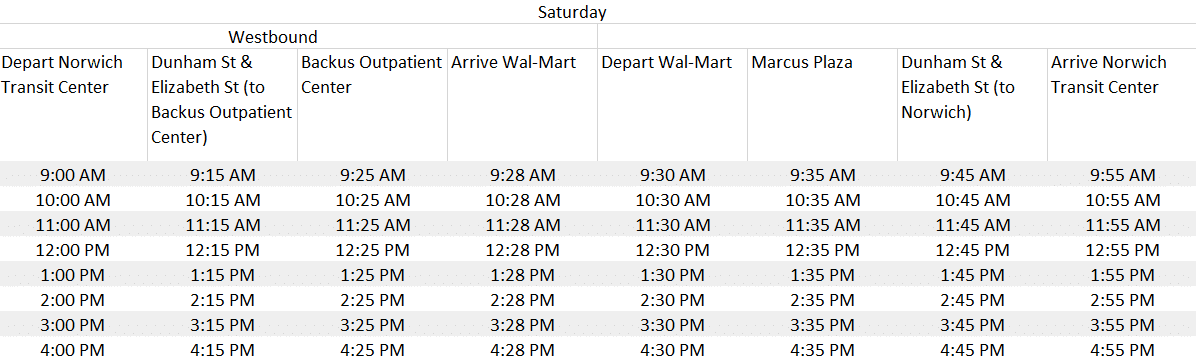The image size is (1196, 361).
Task: Select the 4:55 PM cell
Action: (x=1122, y=350)
